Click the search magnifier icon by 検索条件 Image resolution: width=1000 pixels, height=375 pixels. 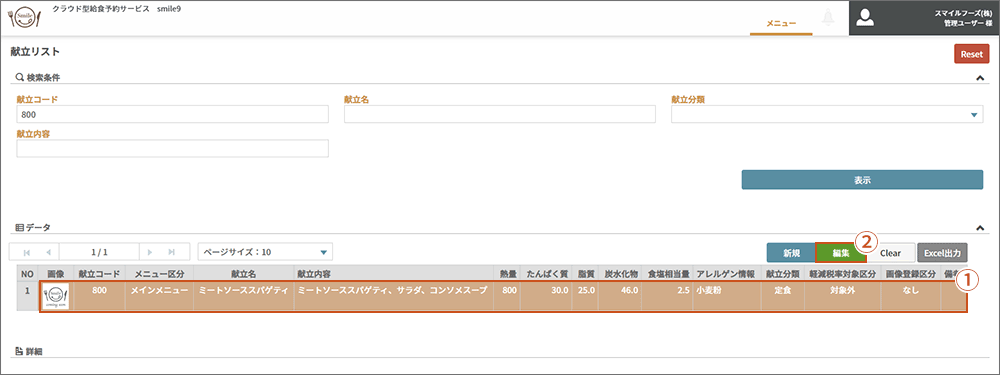point(19,78)
